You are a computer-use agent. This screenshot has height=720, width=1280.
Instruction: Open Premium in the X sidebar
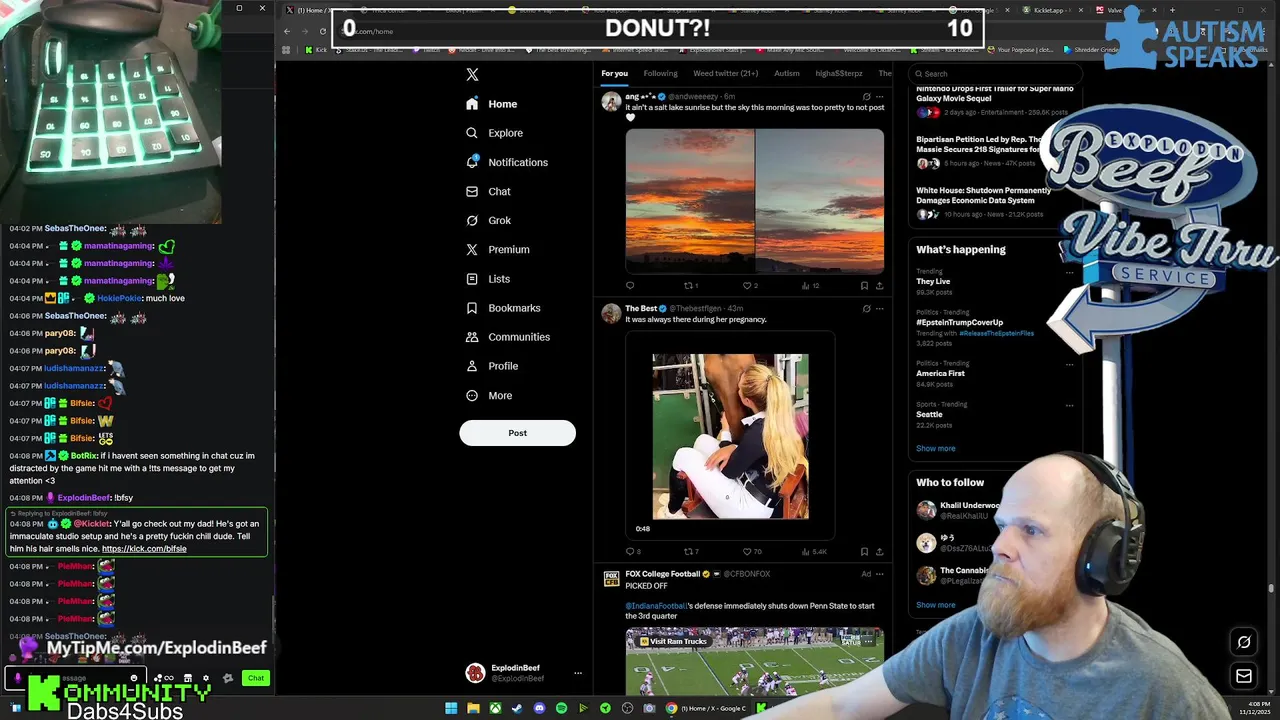point(498,249)
